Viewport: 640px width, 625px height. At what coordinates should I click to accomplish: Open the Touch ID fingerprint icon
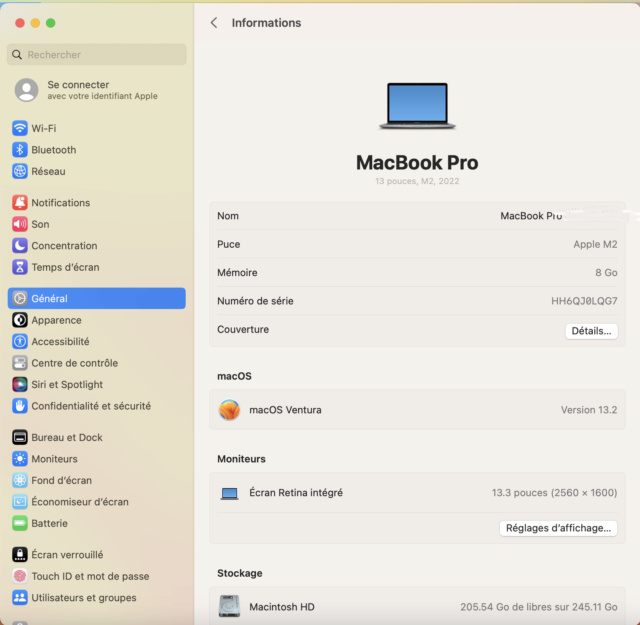(20, 576)
